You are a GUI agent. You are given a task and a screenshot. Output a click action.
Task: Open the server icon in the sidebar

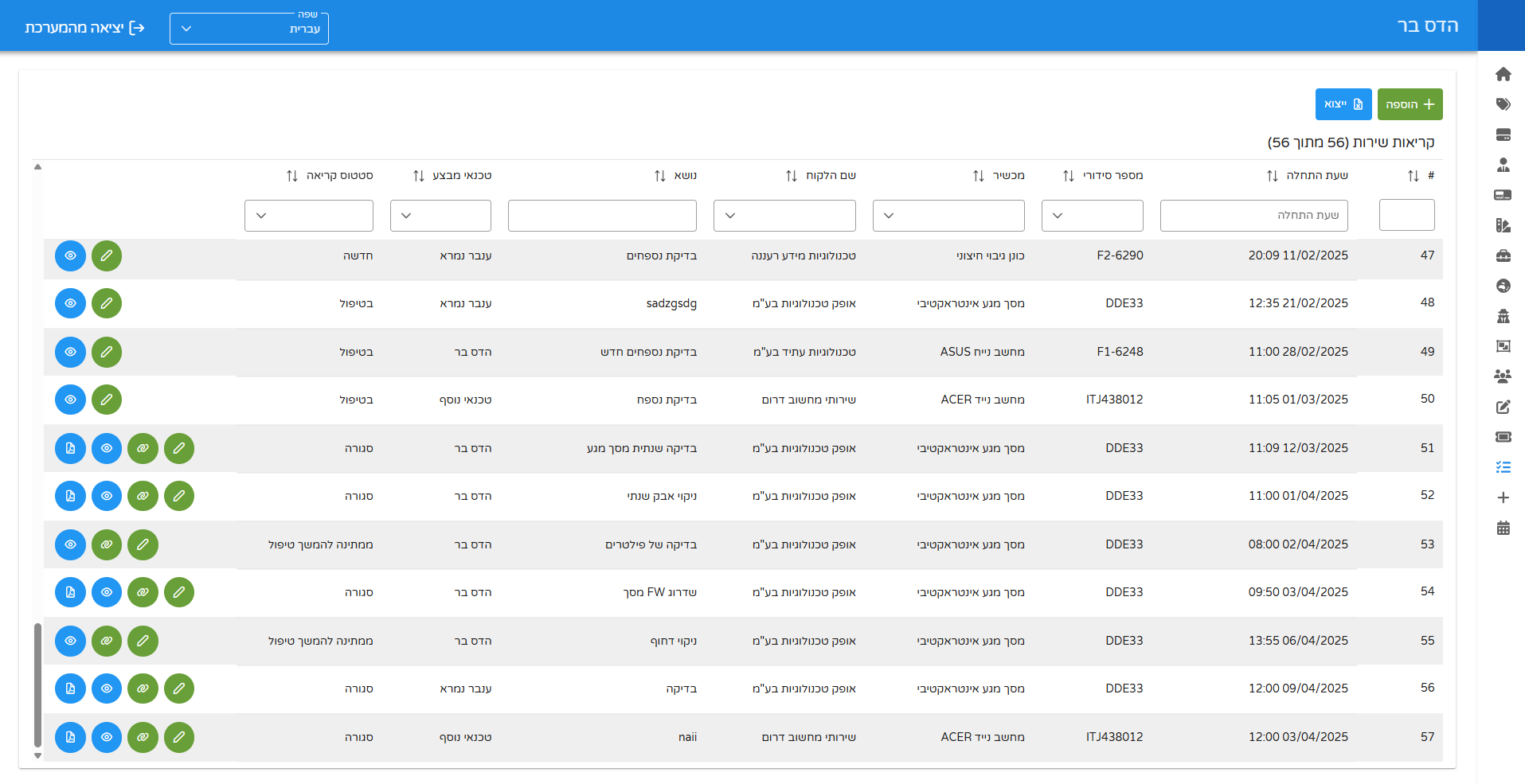tap(1503, 135)
